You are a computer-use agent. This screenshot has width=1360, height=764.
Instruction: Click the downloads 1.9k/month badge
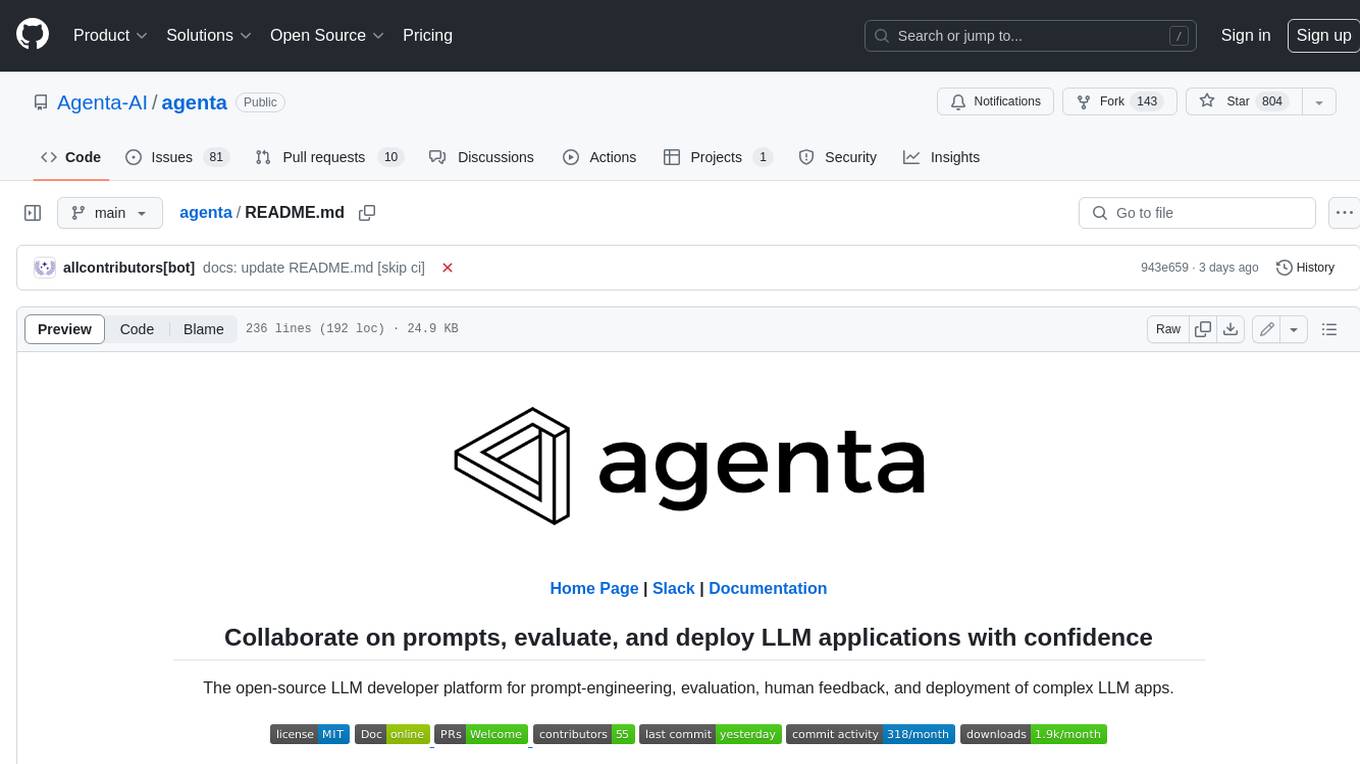click(1033, 734)
